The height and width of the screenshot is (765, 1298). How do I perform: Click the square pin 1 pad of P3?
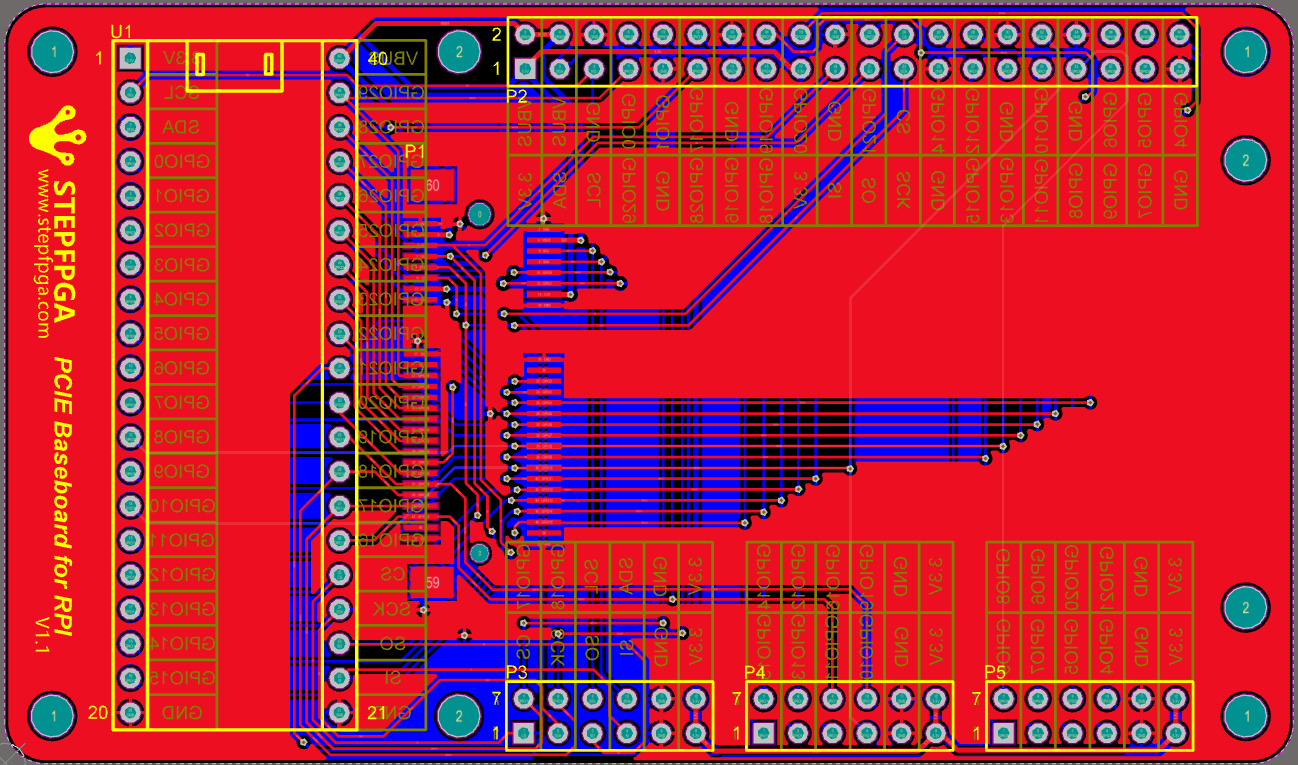524,732
